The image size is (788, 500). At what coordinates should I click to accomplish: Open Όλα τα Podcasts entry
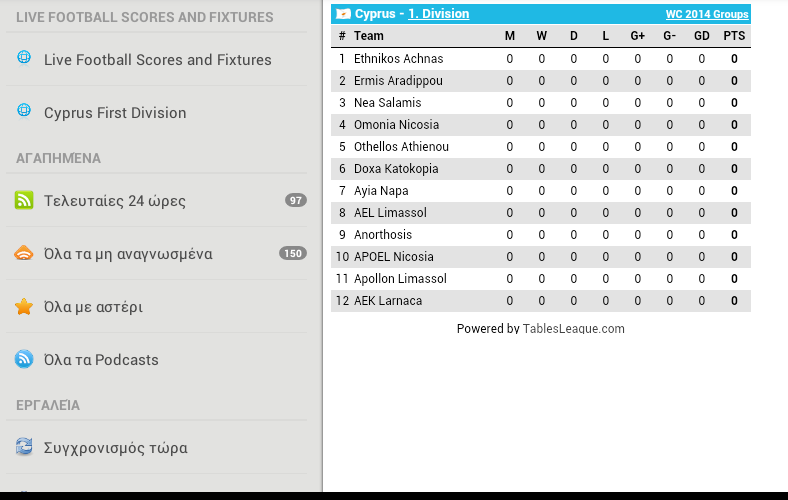156,359
